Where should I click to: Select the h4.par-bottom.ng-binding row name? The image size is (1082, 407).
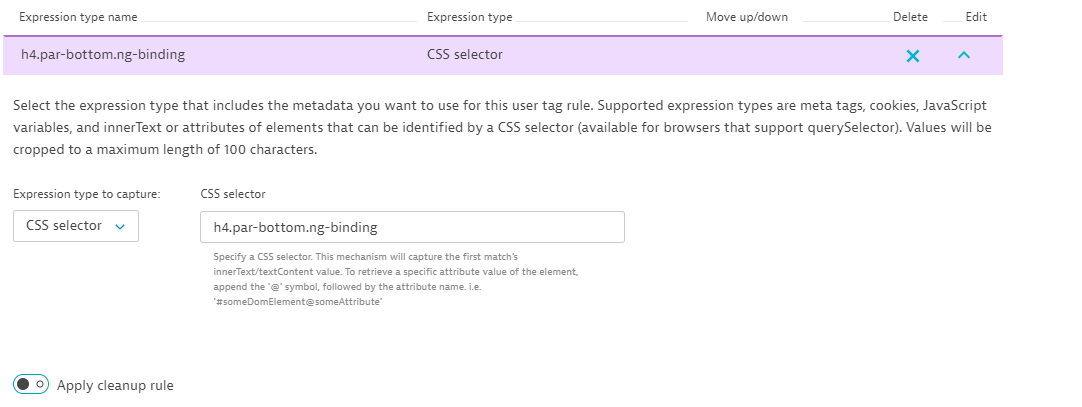click(x=103, y=55)
